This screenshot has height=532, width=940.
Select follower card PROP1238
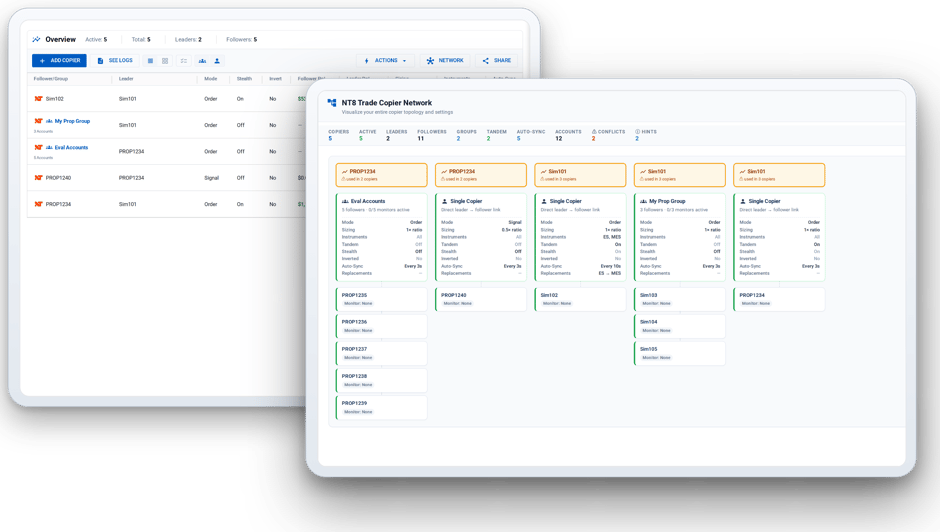click(x=382, y=380)
